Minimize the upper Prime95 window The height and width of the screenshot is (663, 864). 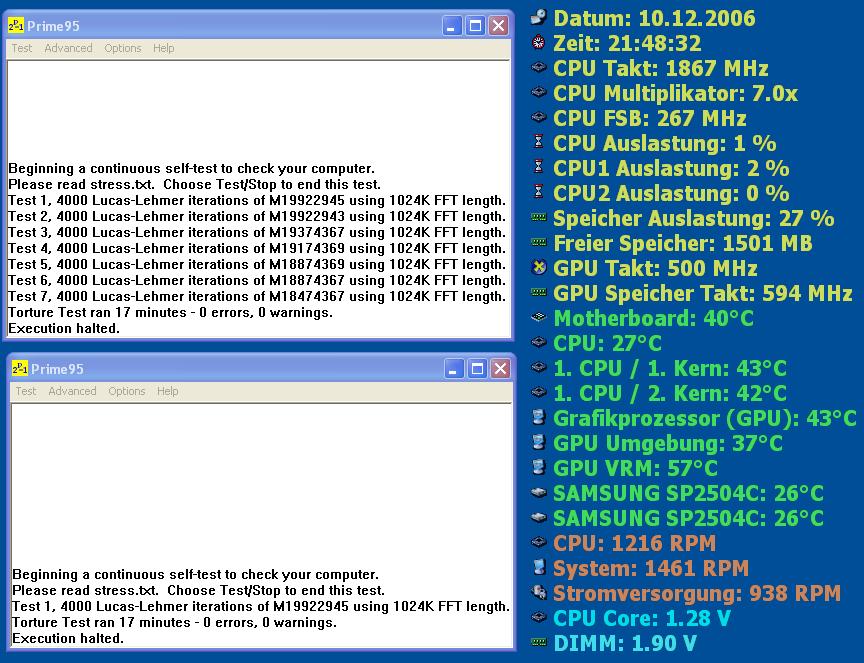(451, 25)
